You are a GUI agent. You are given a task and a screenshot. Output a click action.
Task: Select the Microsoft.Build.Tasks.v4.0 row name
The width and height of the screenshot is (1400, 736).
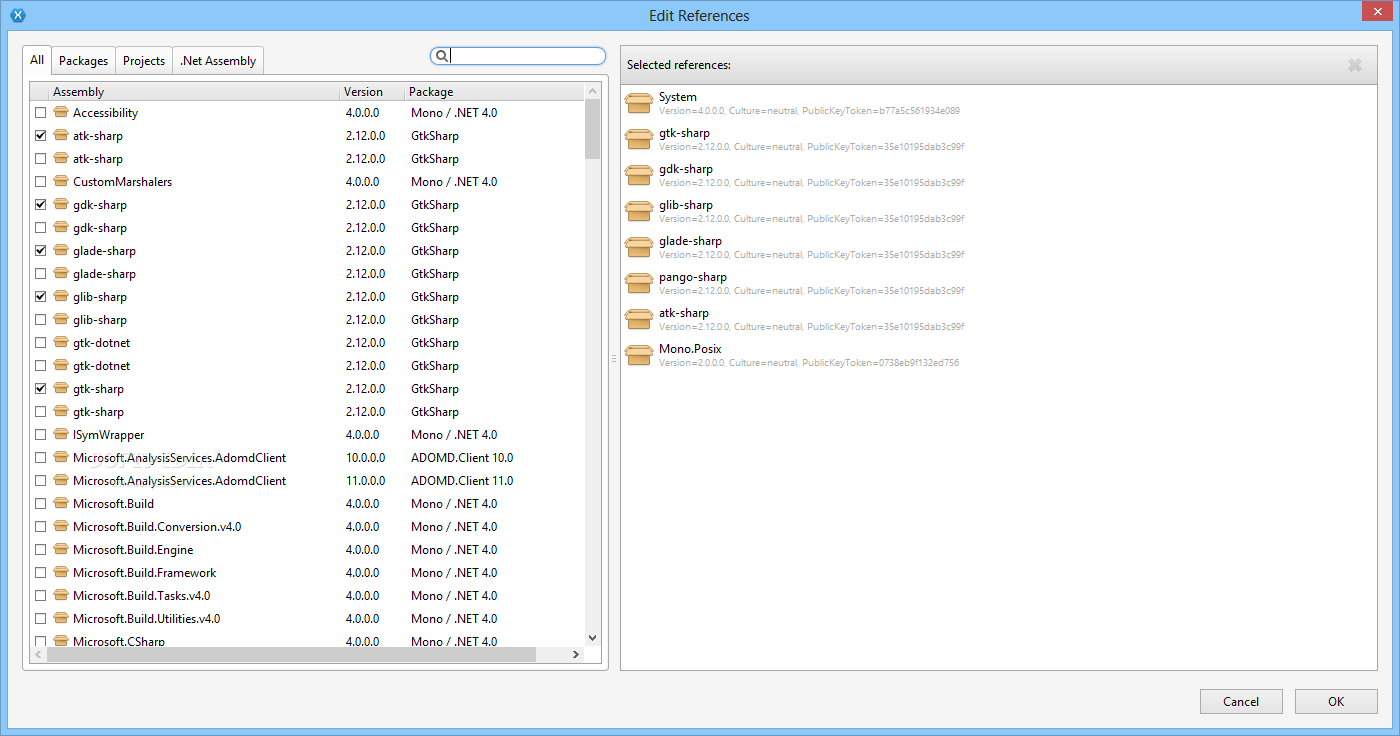(142, 596)
